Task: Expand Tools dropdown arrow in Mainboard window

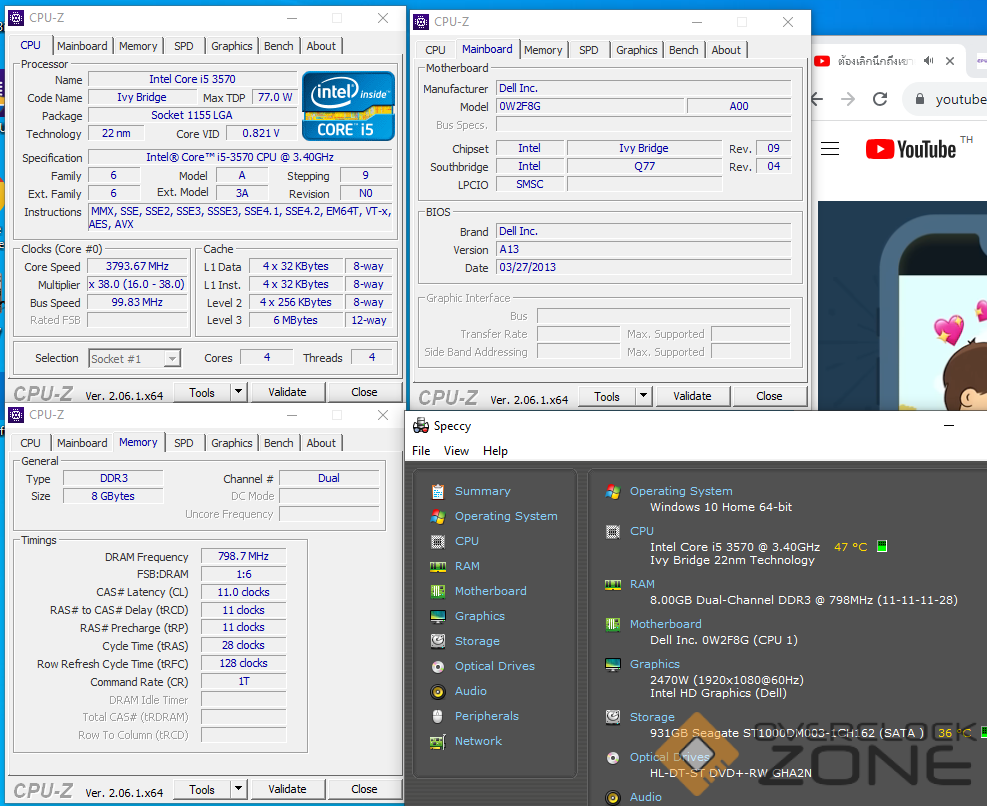Action: [643, 397]
